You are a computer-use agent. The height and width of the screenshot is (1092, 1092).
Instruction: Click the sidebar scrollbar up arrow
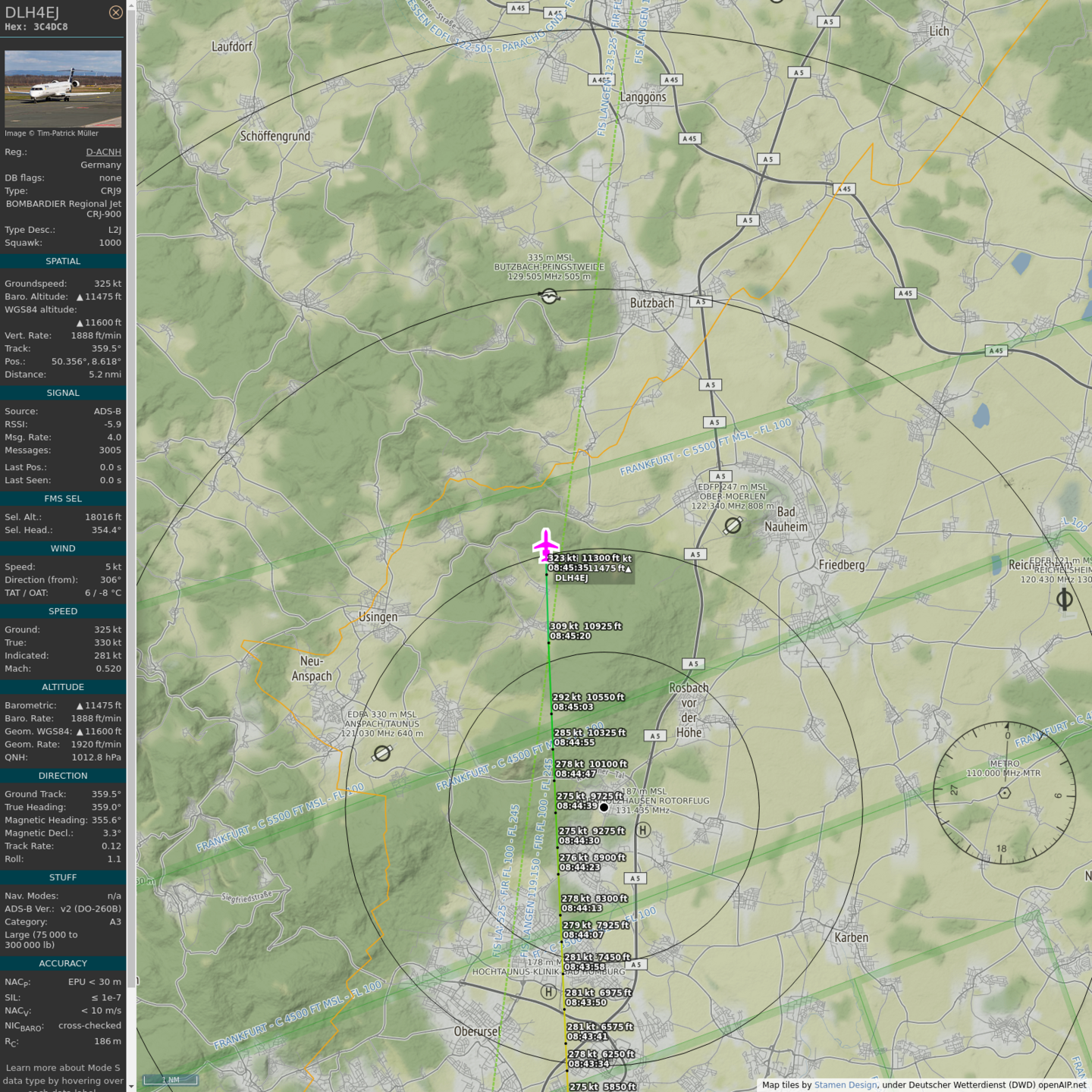pyautogui.click(x=131, y=5)
